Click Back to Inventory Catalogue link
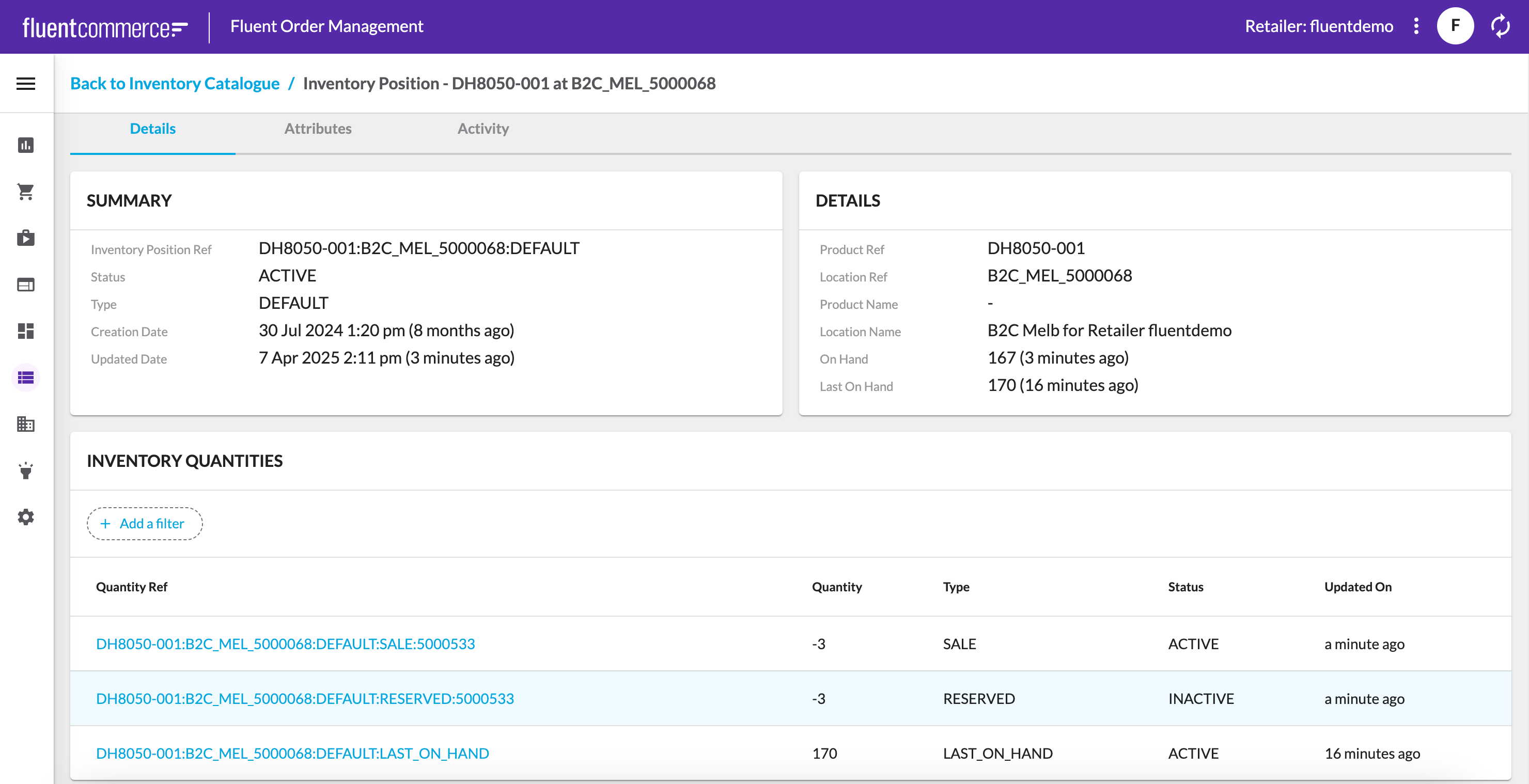This screenshot has height=784, width=1529. tap(175, 84)
